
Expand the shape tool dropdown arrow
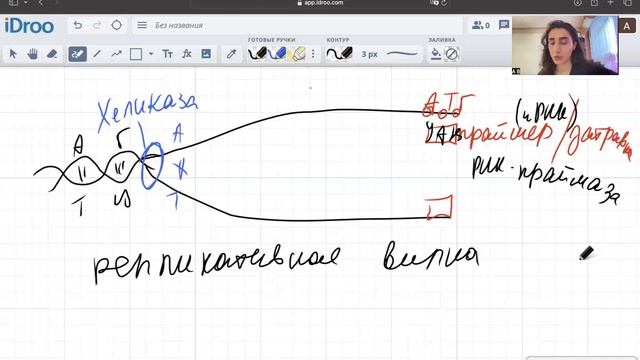tap(151, 54)
